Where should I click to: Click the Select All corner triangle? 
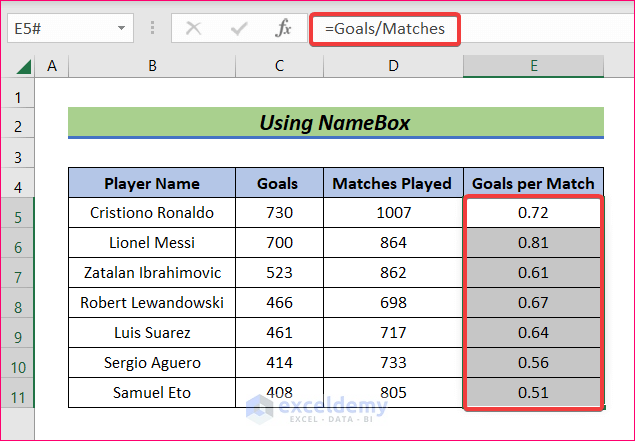[x=24, y=67]
